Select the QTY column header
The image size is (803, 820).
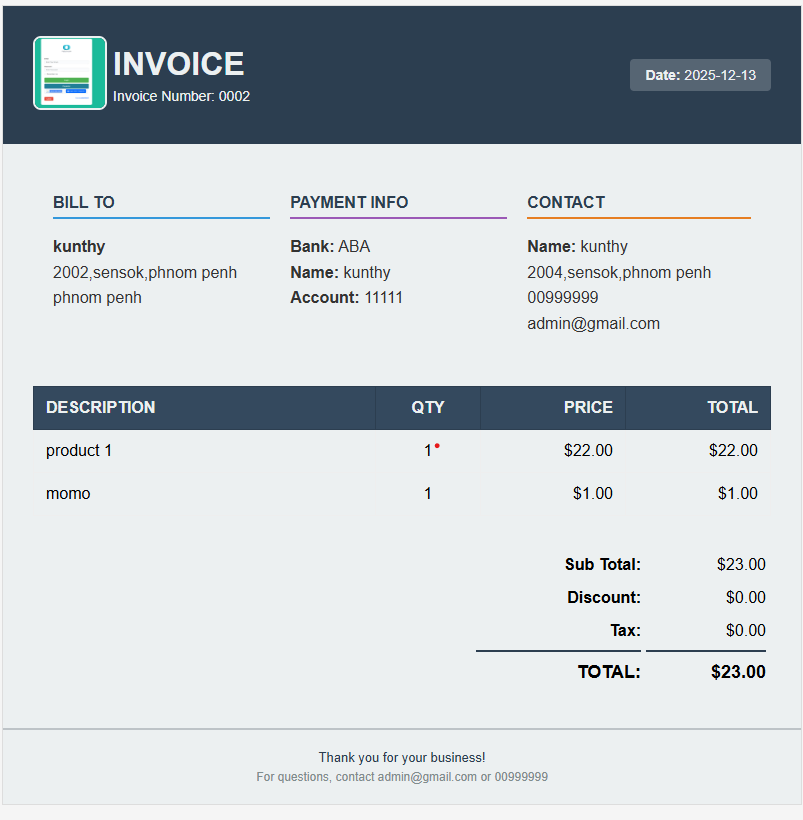pyautogui.click(x=427, y=407)
